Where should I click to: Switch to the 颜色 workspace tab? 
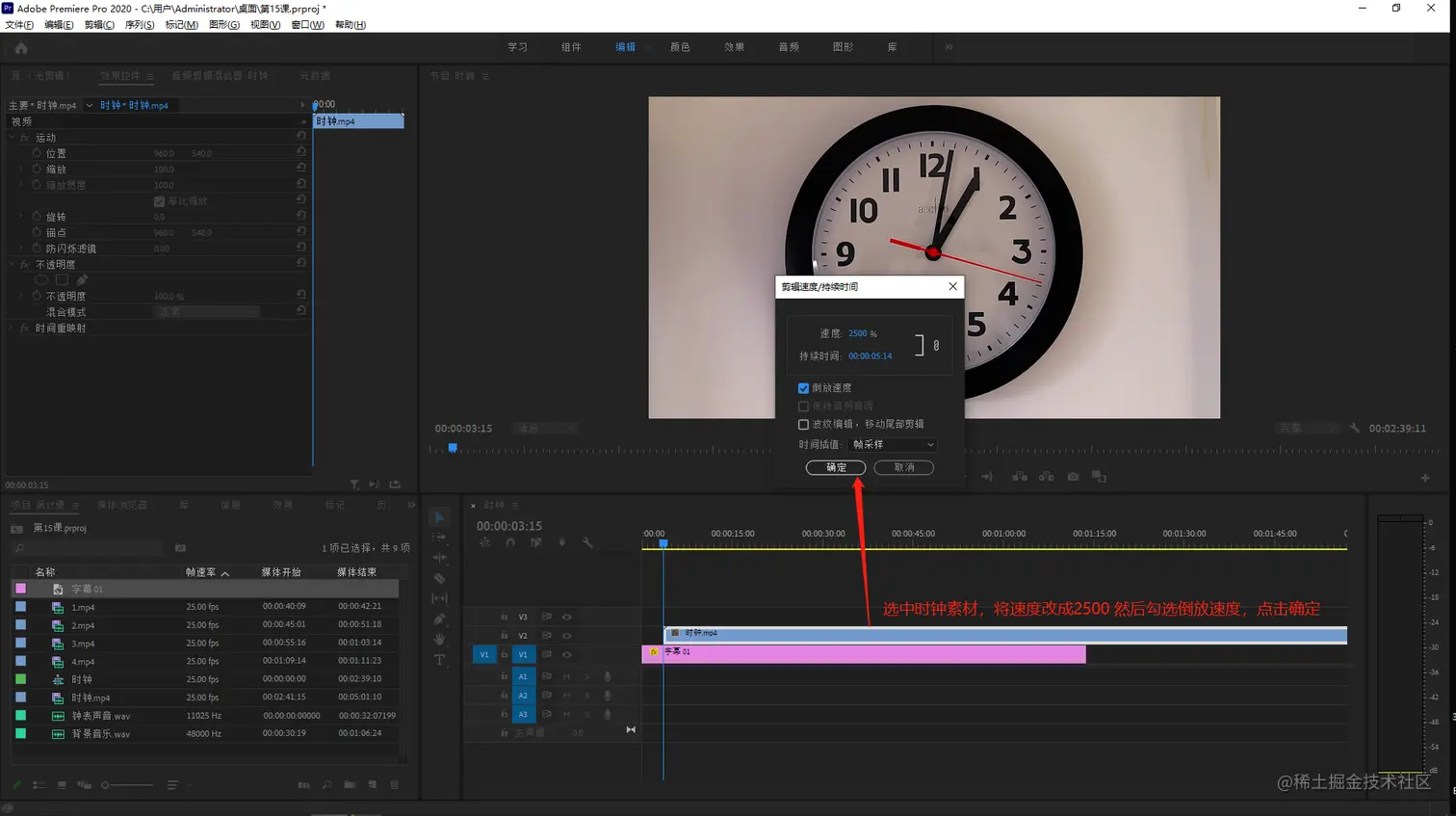(x=680, y=46)
